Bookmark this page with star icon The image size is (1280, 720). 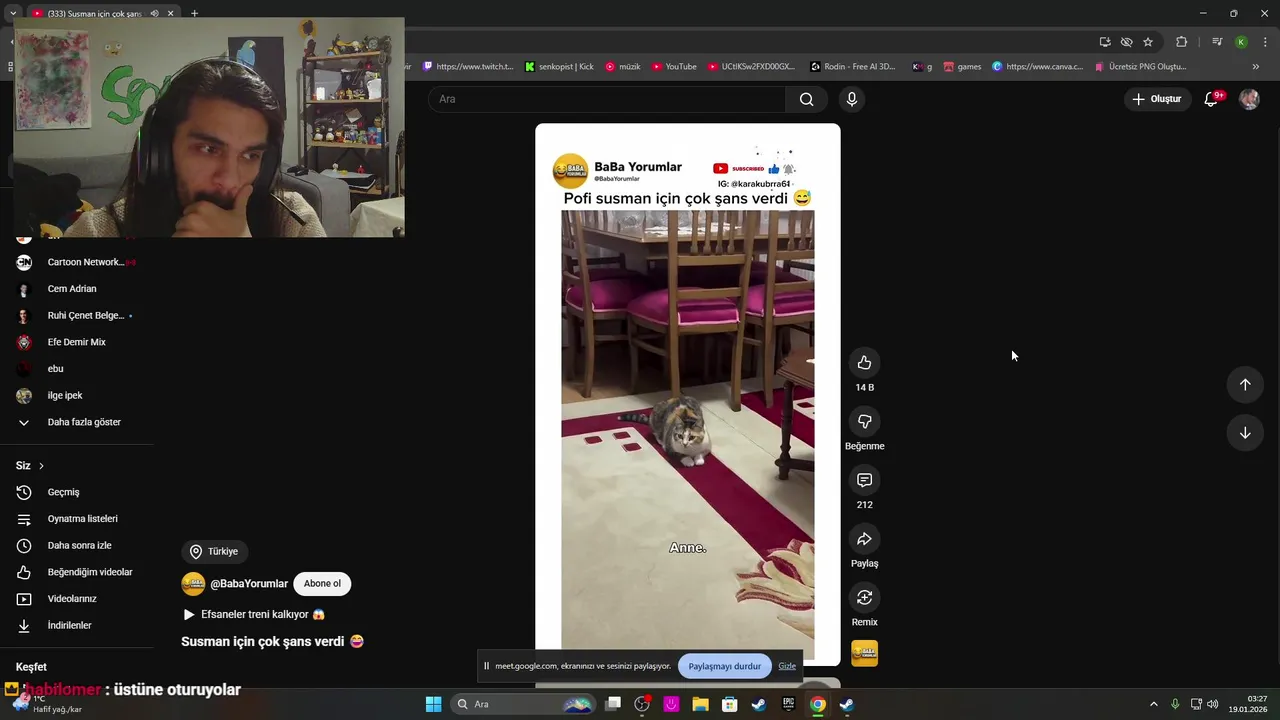tap(1148, 42)
